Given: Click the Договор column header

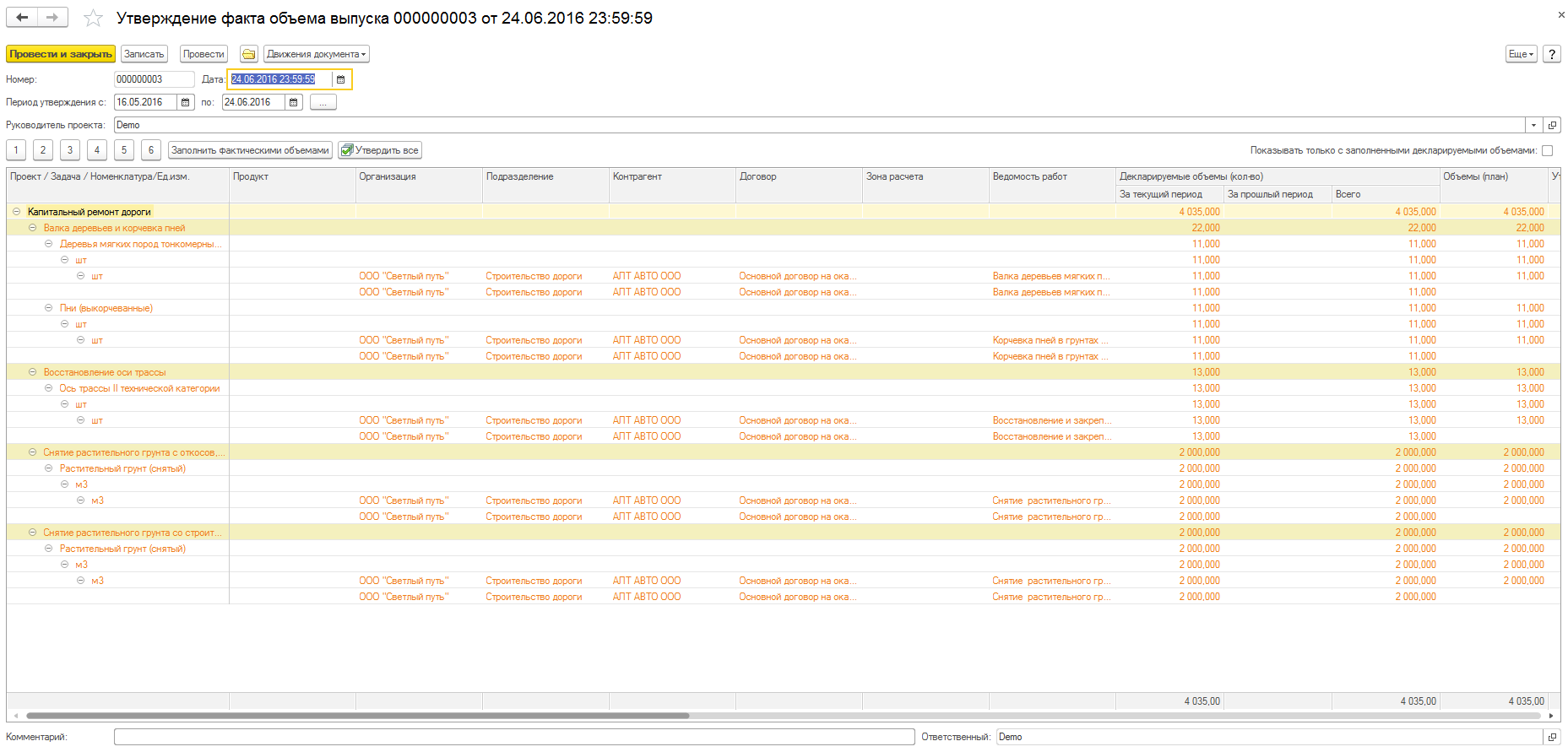Looking at the screenshot, I should (799, 185).
